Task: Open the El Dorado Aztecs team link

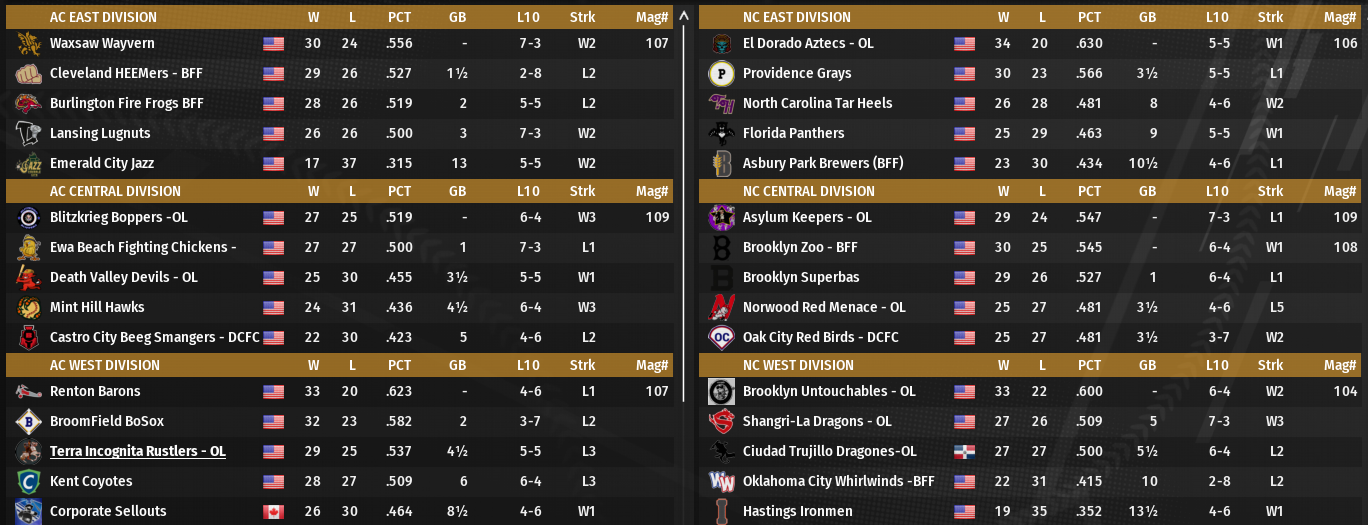Action: pyautogui.click(x=808, y=44)
